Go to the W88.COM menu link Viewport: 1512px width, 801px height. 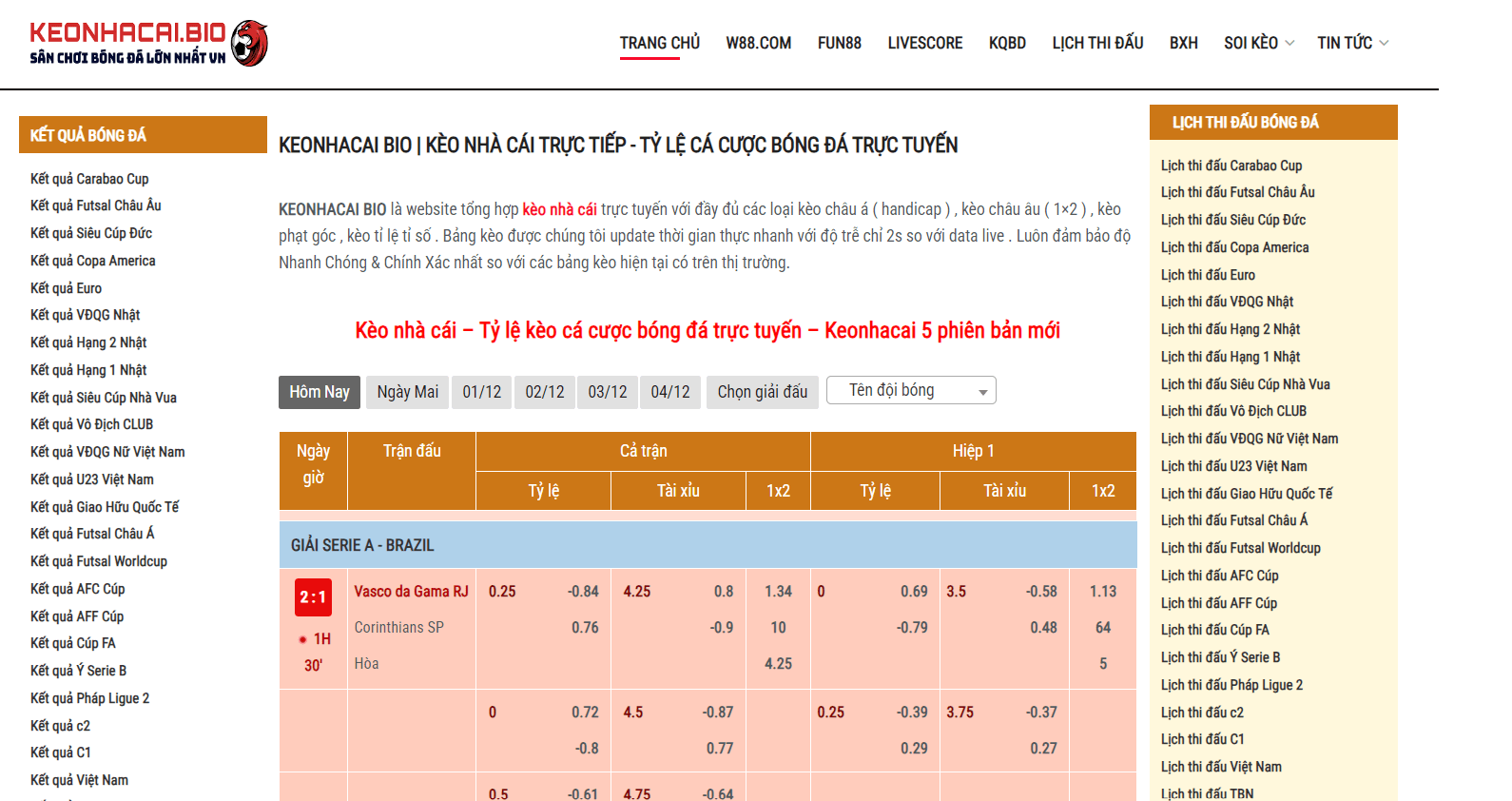tap(758, 43)
